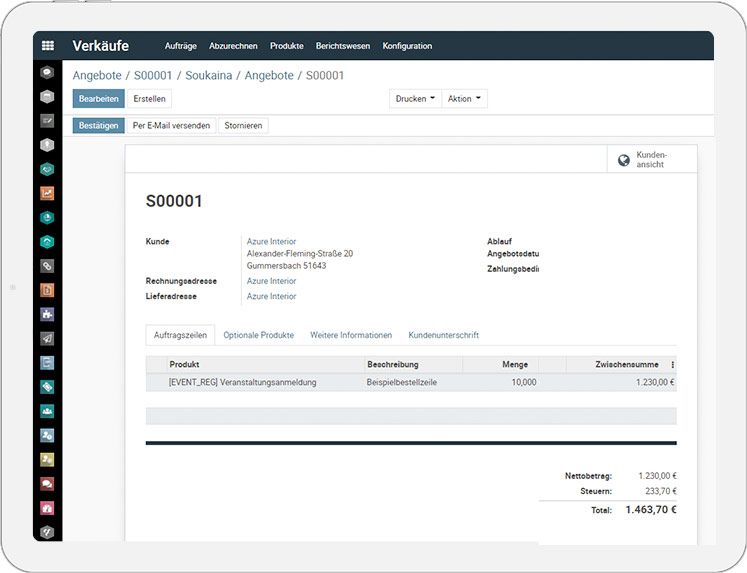Open the Konfiguration menu
This screenshot has width=747, height=573.
(407, 46)
